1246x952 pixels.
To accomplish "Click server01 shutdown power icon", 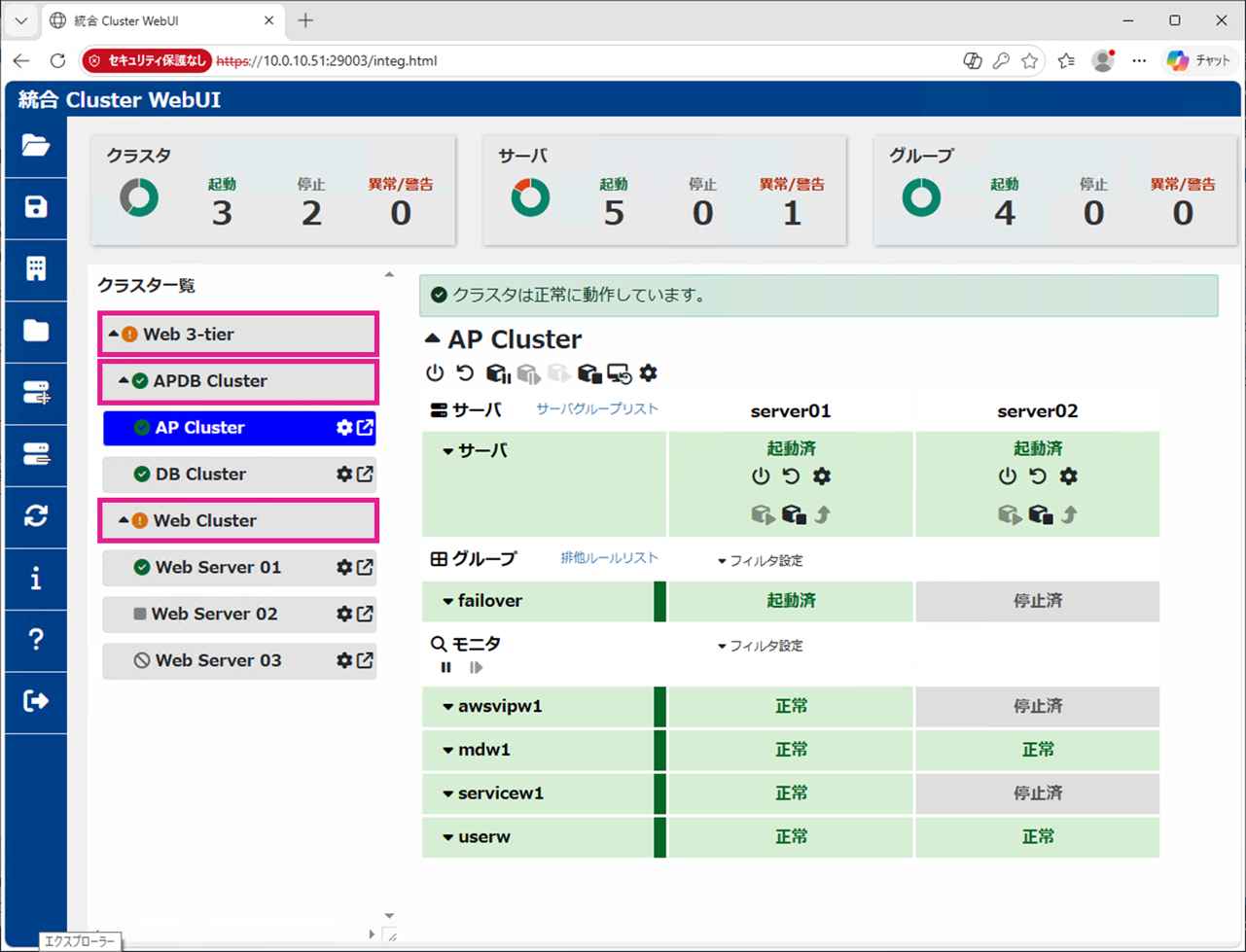I will pos(761,476).
